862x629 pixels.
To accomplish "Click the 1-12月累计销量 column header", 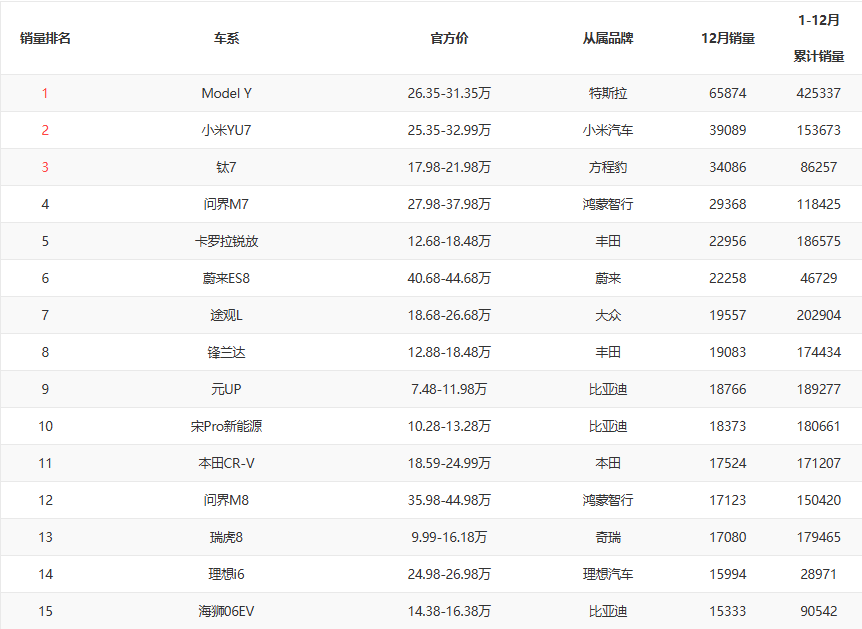I will pos(819,38).
